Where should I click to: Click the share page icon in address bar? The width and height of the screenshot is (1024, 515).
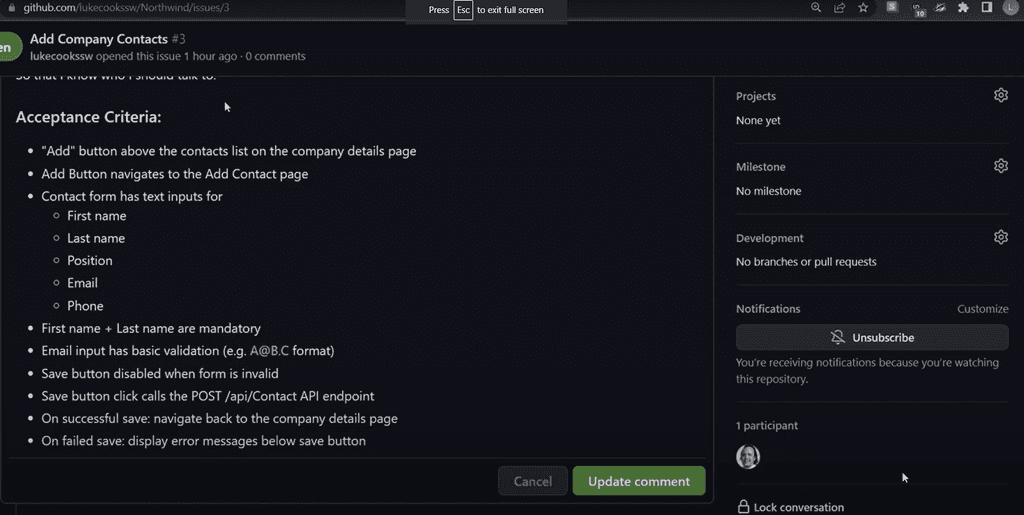pyautogui.click(x=839, y=8)
